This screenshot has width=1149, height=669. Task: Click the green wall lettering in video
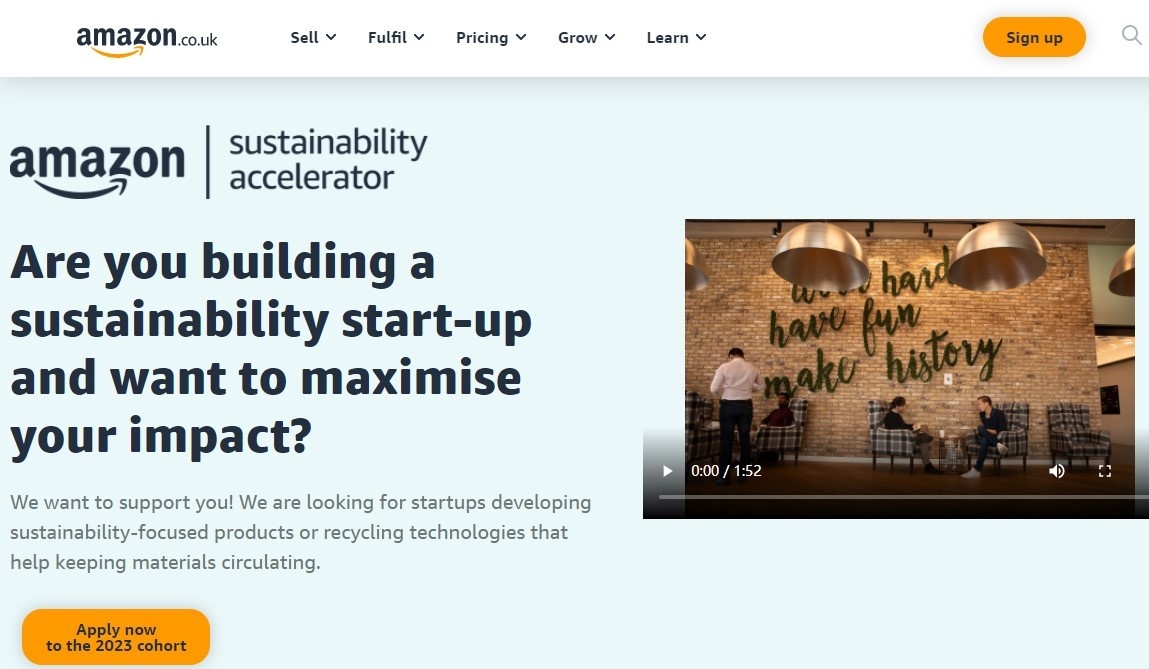coord(880,330)
